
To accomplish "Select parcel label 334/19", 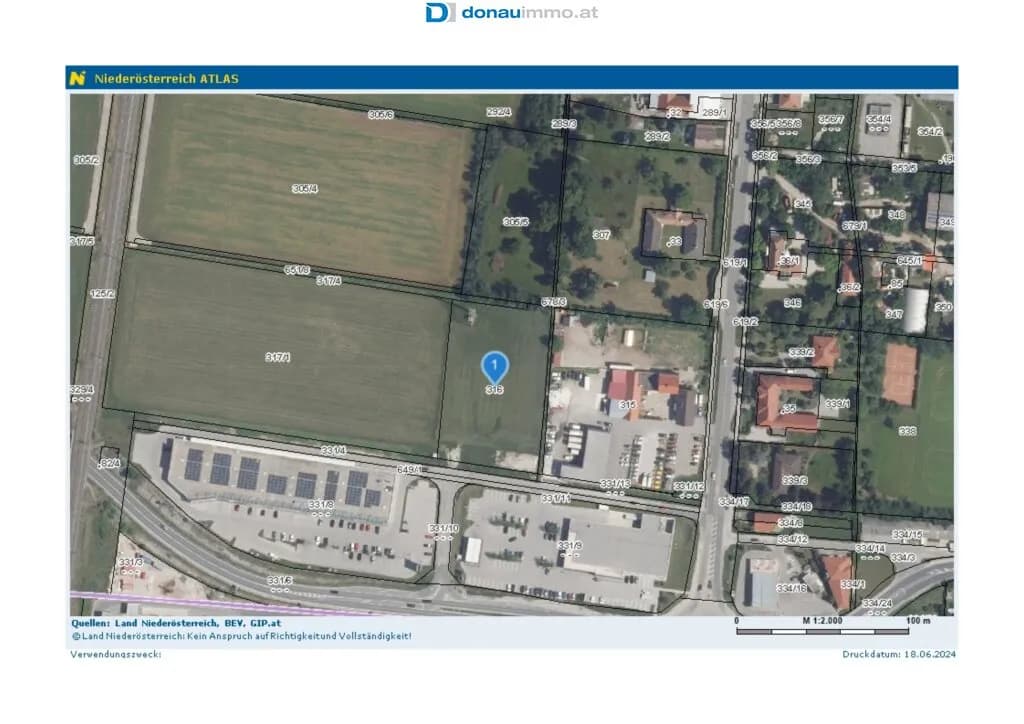I will click(796, 507).
